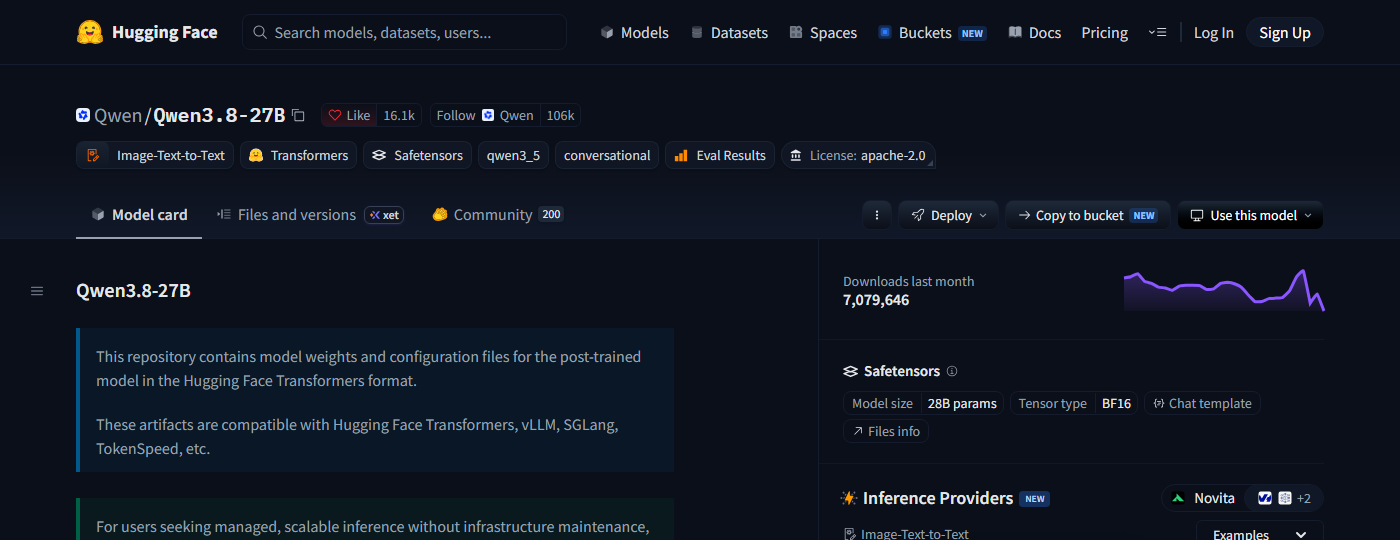Click the Chat template button
The height and width of the screenshot is (540, 1400).
[x=1202, y=404]
